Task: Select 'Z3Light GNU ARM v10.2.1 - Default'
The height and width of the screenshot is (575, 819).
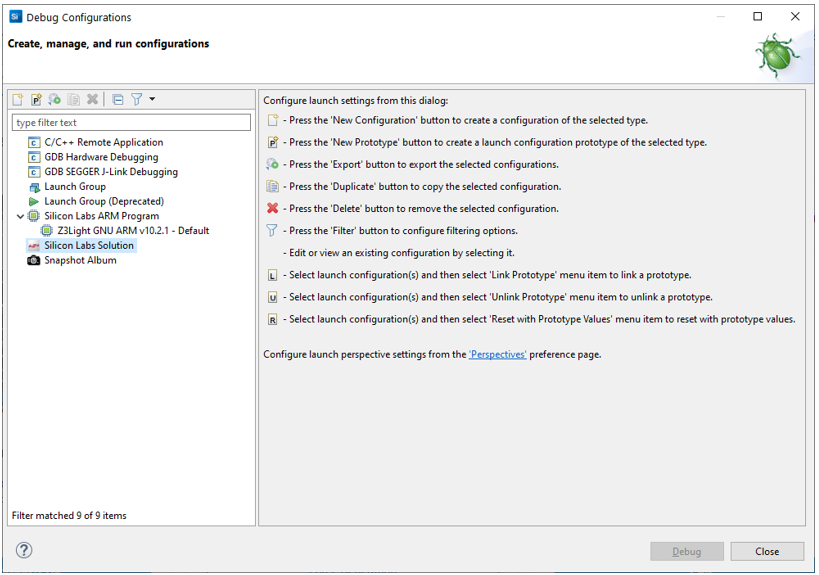Action: 133,231
